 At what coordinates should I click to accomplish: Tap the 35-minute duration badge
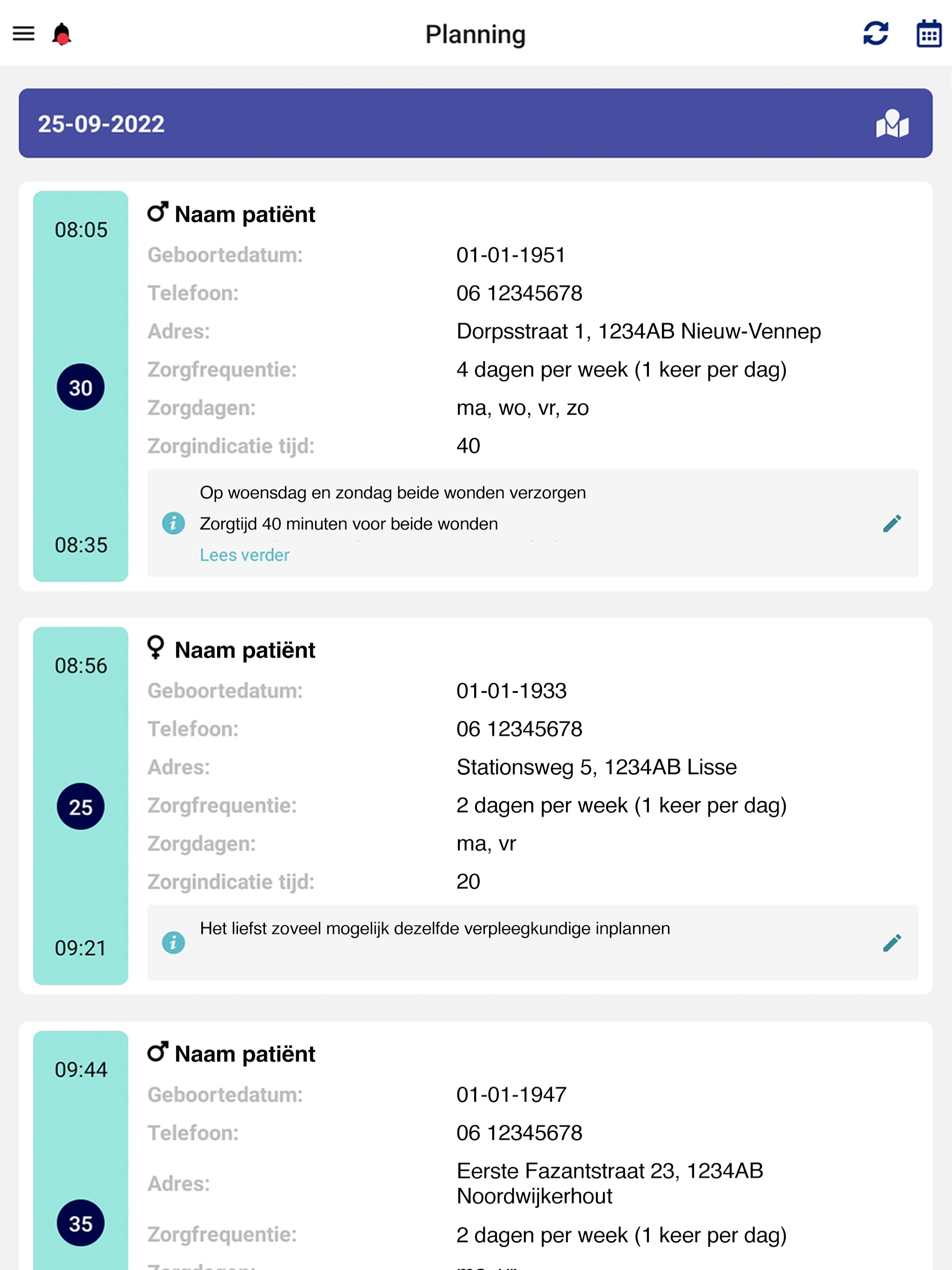(80, 1223)
